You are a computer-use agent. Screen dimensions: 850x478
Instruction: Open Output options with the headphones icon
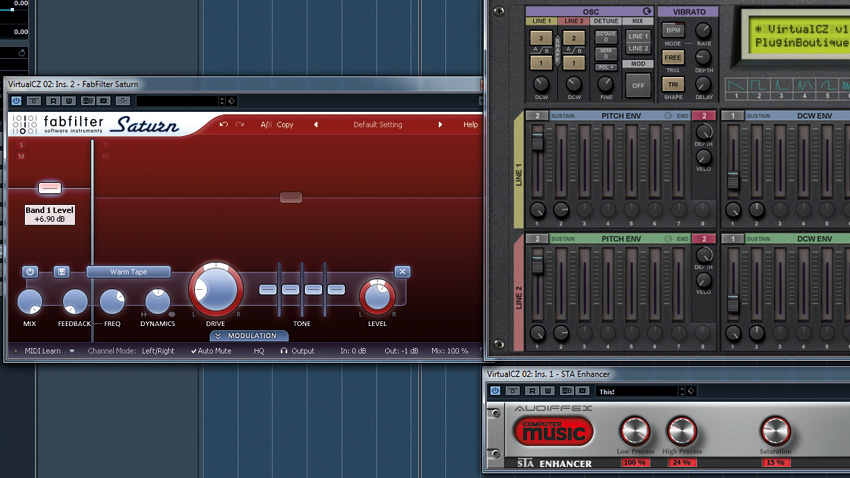click(x=297, y=351)
